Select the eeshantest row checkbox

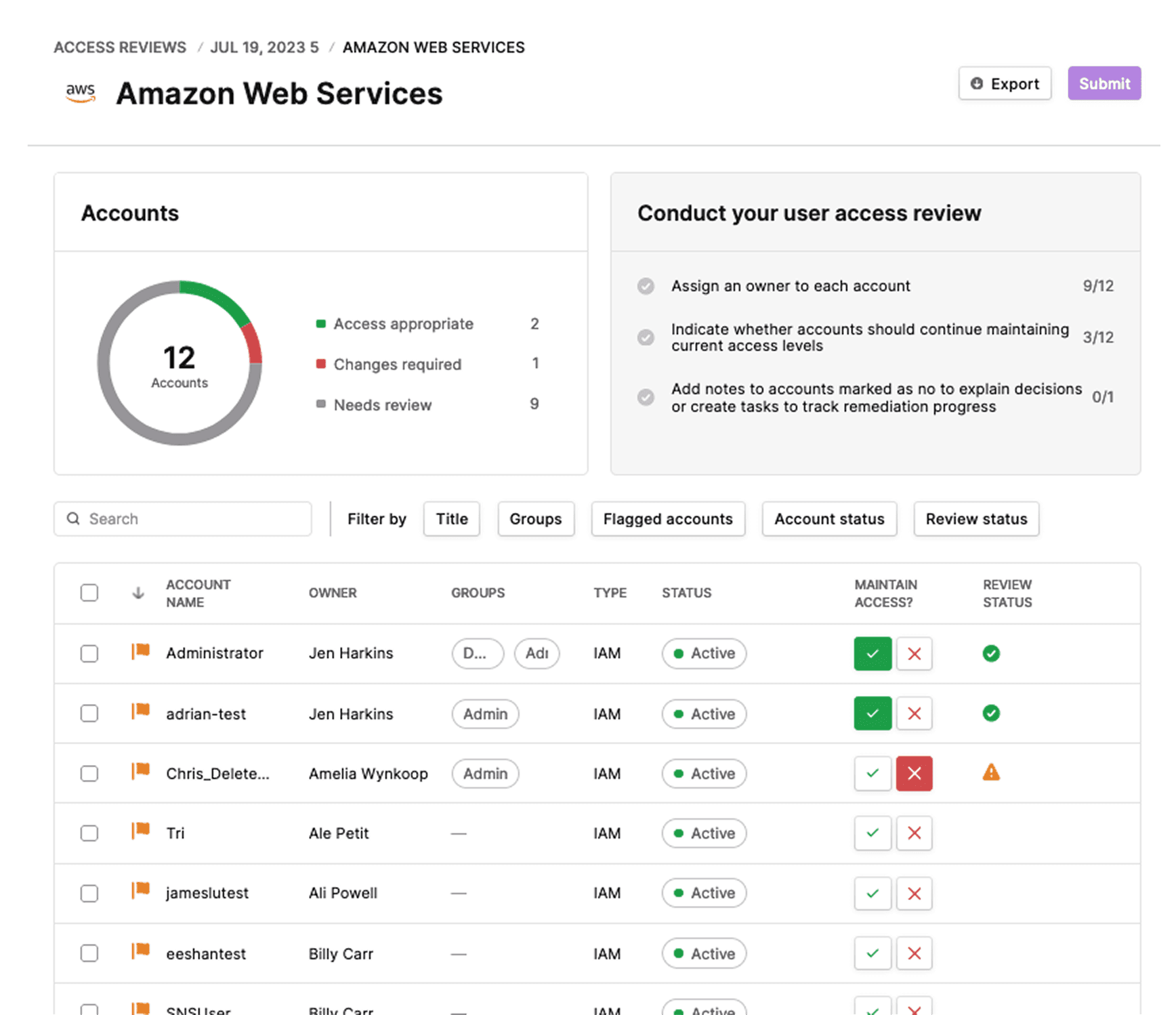(x=89, y=953)
